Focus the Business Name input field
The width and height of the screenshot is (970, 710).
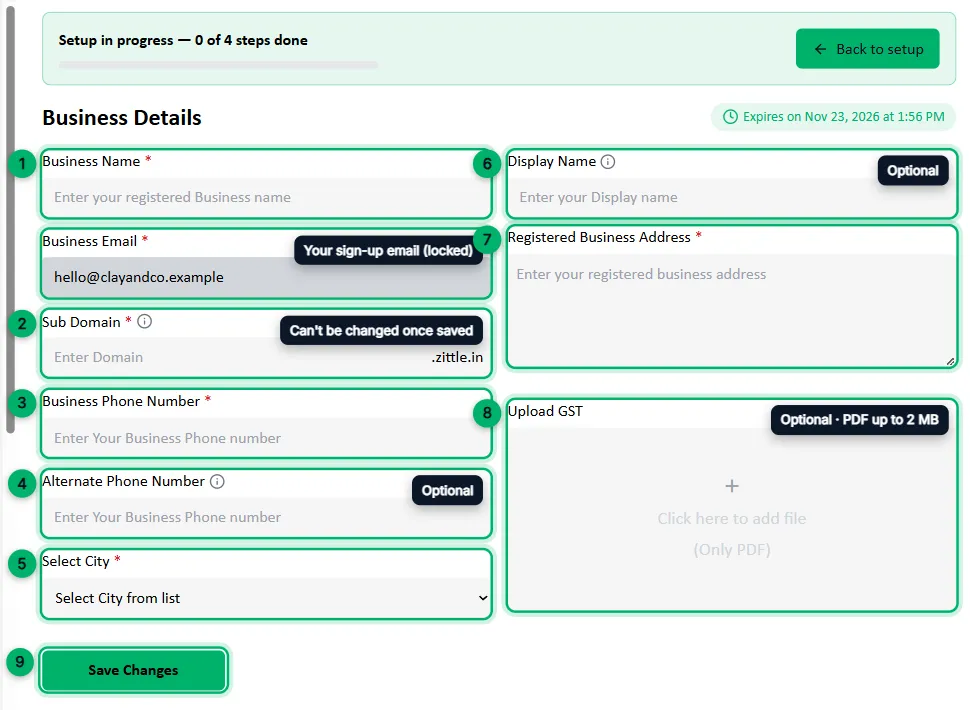click(x=267, y=197)
